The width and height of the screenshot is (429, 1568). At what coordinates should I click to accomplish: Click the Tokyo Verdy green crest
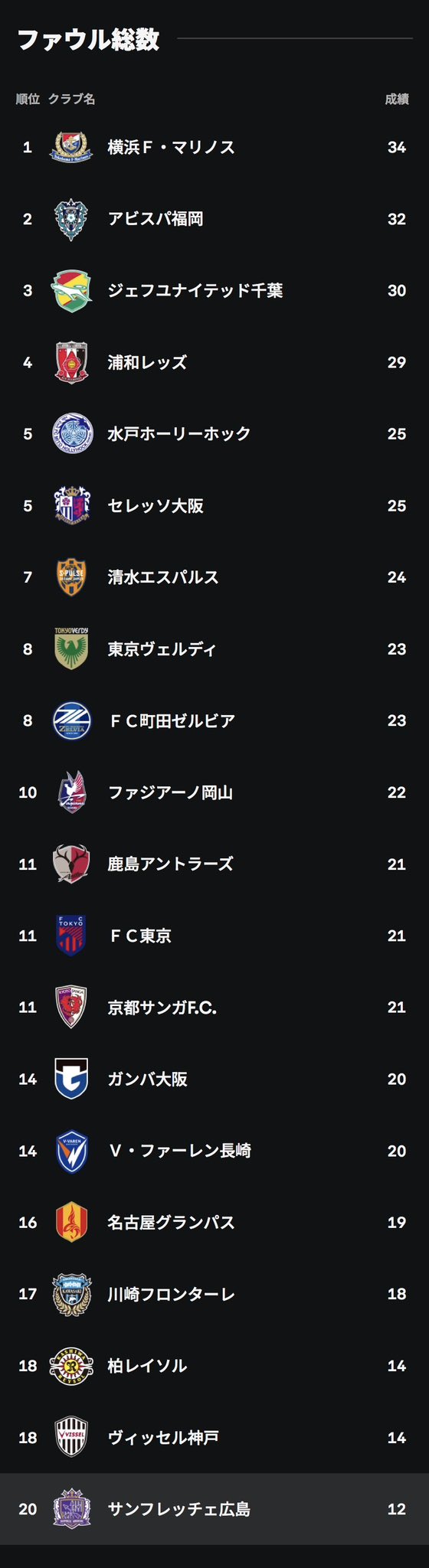[x=71, y=648]
